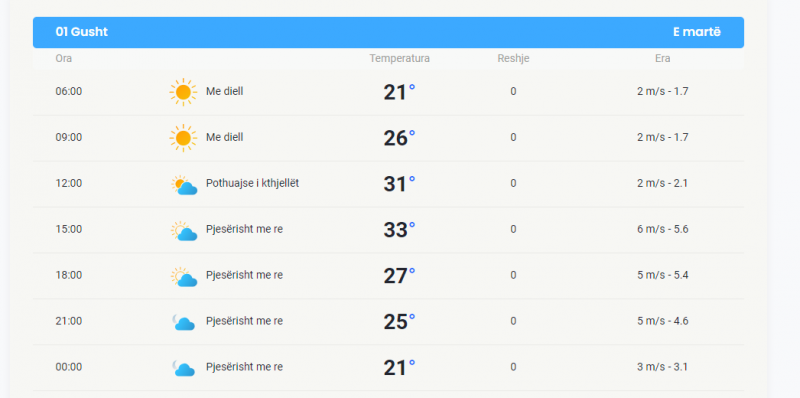Screen dimensions: 800x398
Task: Click wind value 3 m/s - 3.1
Action: point(663,367)
